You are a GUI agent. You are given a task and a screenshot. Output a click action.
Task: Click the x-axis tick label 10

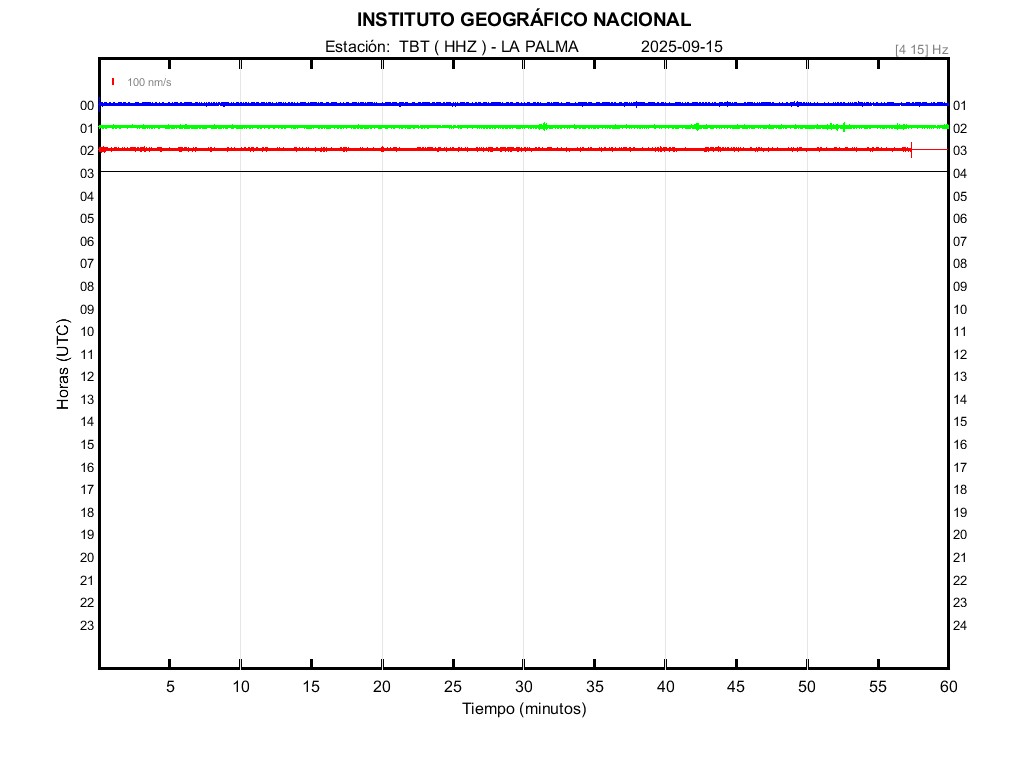(241, 686)
